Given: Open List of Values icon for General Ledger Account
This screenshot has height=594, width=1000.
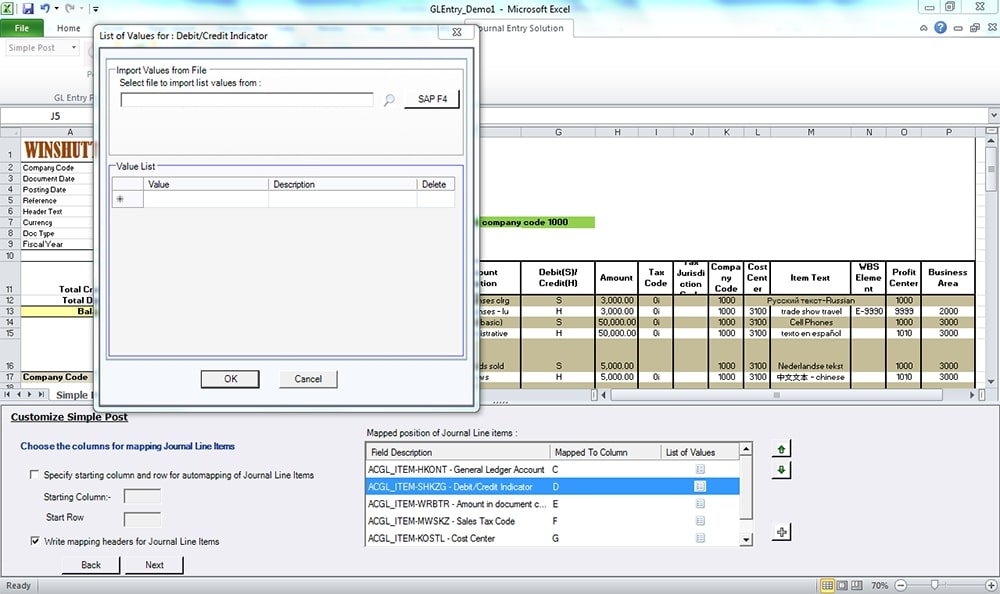Looking at the screenshot, I should (700, 468).
